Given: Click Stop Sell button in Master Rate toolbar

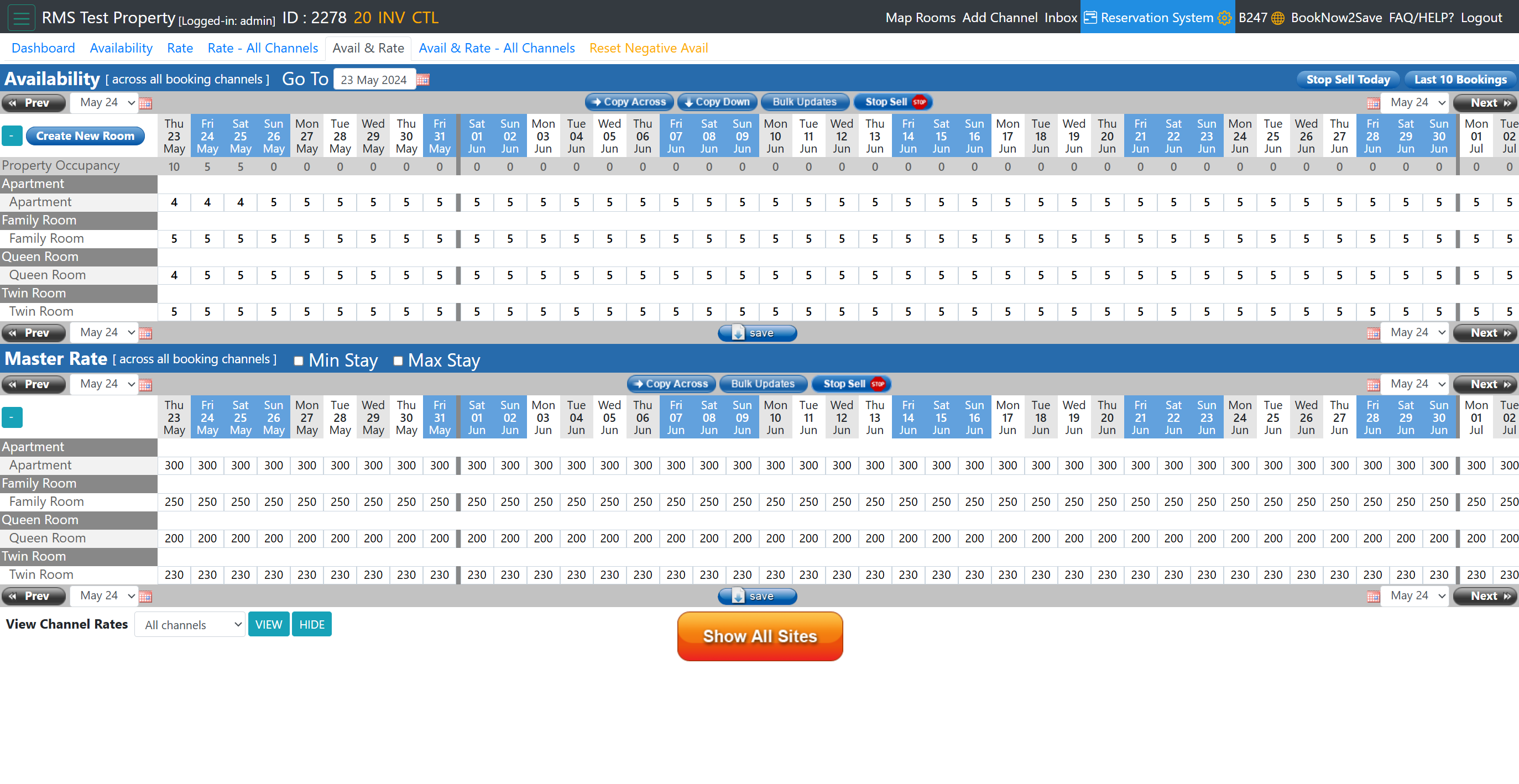Looking at the screenshot, I should pos(852,384).
